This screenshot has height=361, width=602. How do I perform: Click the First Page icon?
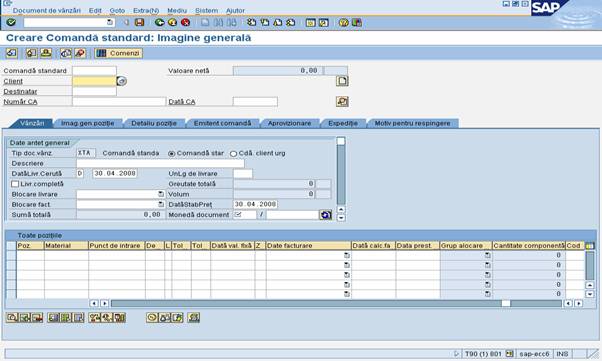[x=251, y=22]
